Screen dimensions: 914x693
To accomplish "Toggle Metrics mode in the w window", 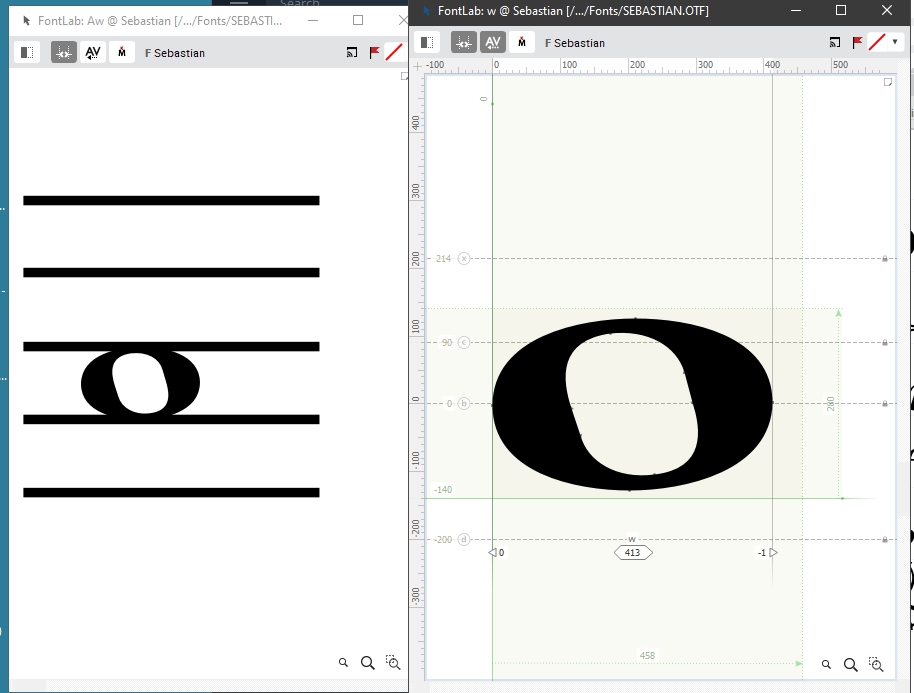I will point(464,42).
